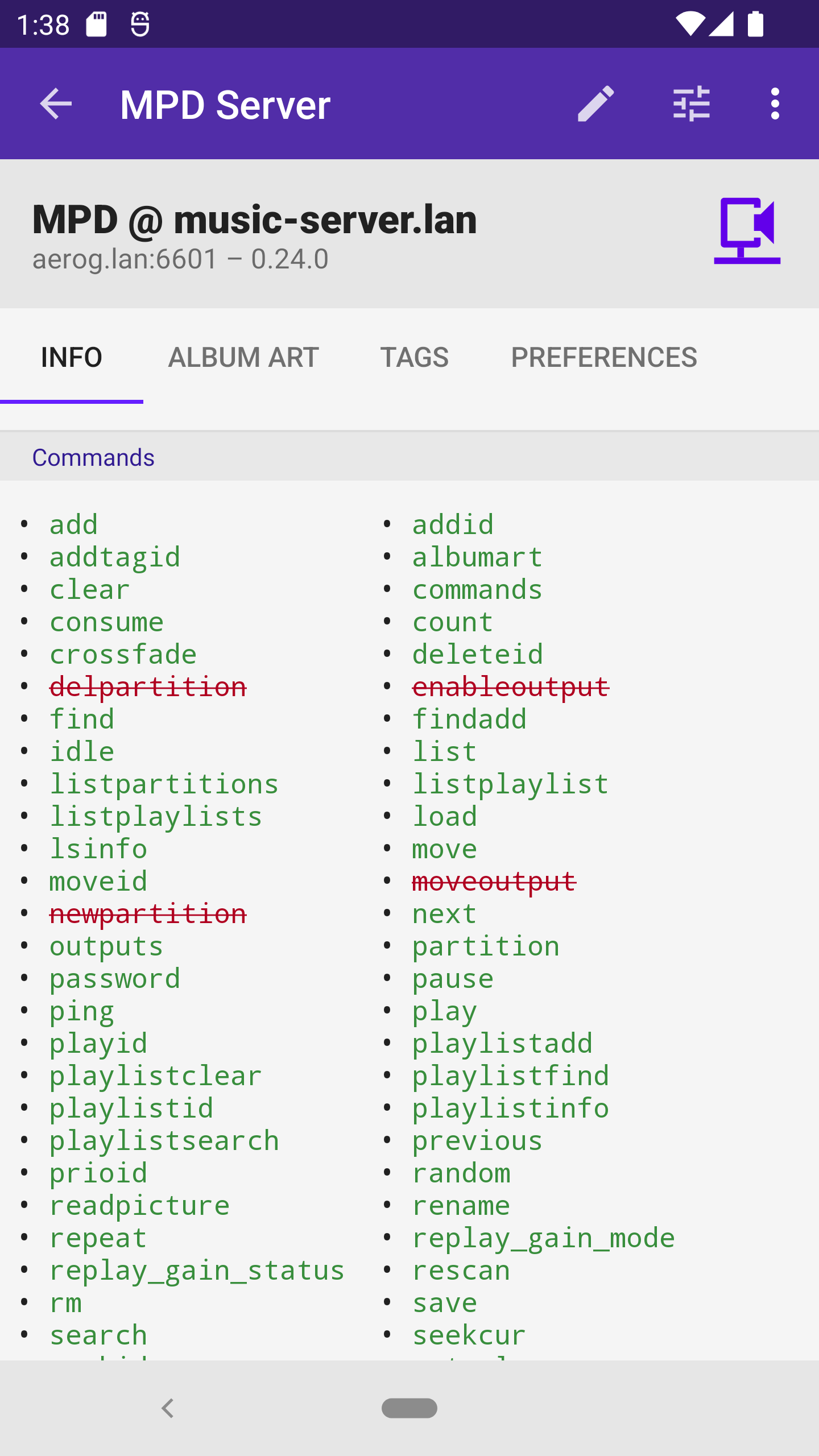Tap the face icon in the status bar
819x1456 pixels.
tap(140, 24)
